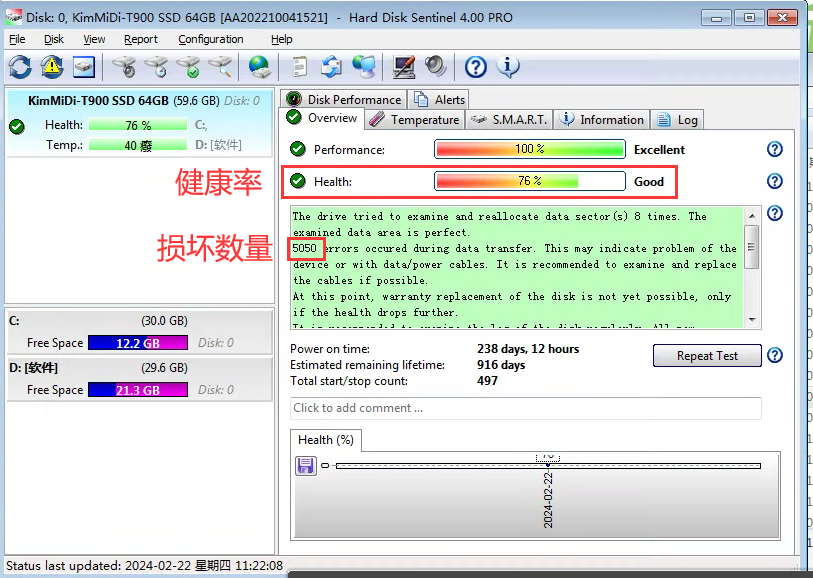
Task: Click the save floppy icon in Health chart
Action: point(305,466)
